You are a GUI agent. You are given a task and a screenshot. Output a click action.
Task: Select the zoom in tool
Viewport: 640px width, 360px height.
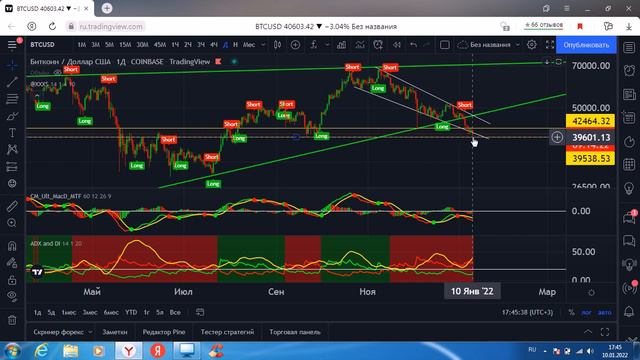12,223
